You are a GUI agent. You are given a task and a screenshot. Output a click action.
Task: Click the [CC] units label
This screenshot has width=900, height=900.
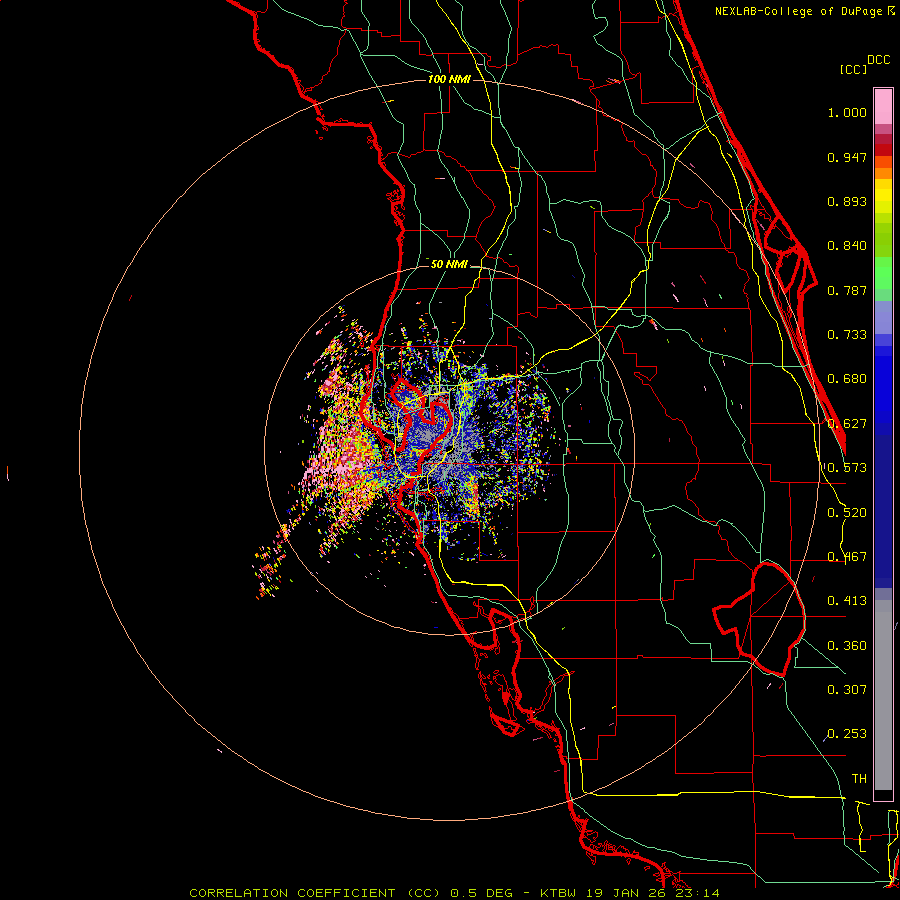coord(853,69)
